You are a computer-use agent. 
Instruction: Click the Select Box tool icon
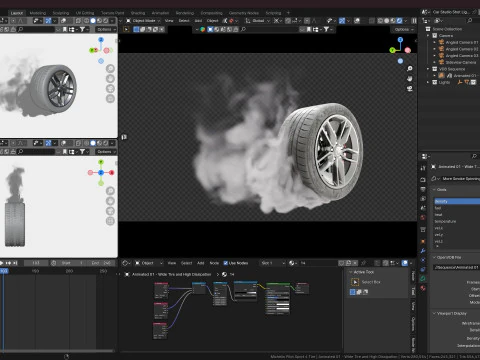[355, 282]
